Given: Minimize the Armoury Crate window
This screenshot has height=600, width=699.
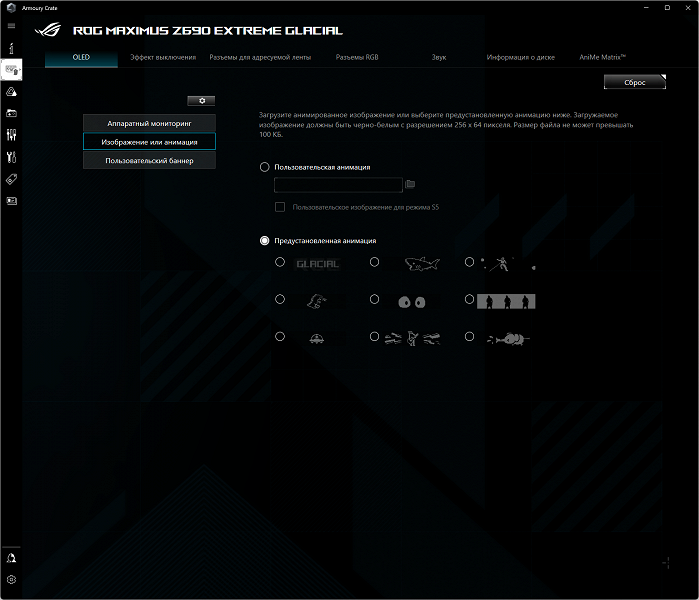Looking at the screenshot, I should coord(646,8).
